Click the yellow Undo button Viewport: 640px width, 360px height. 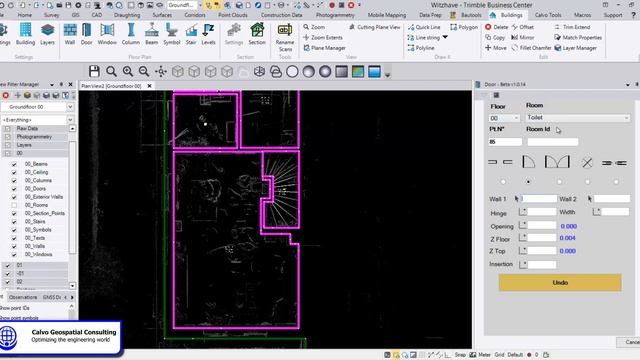560,282
